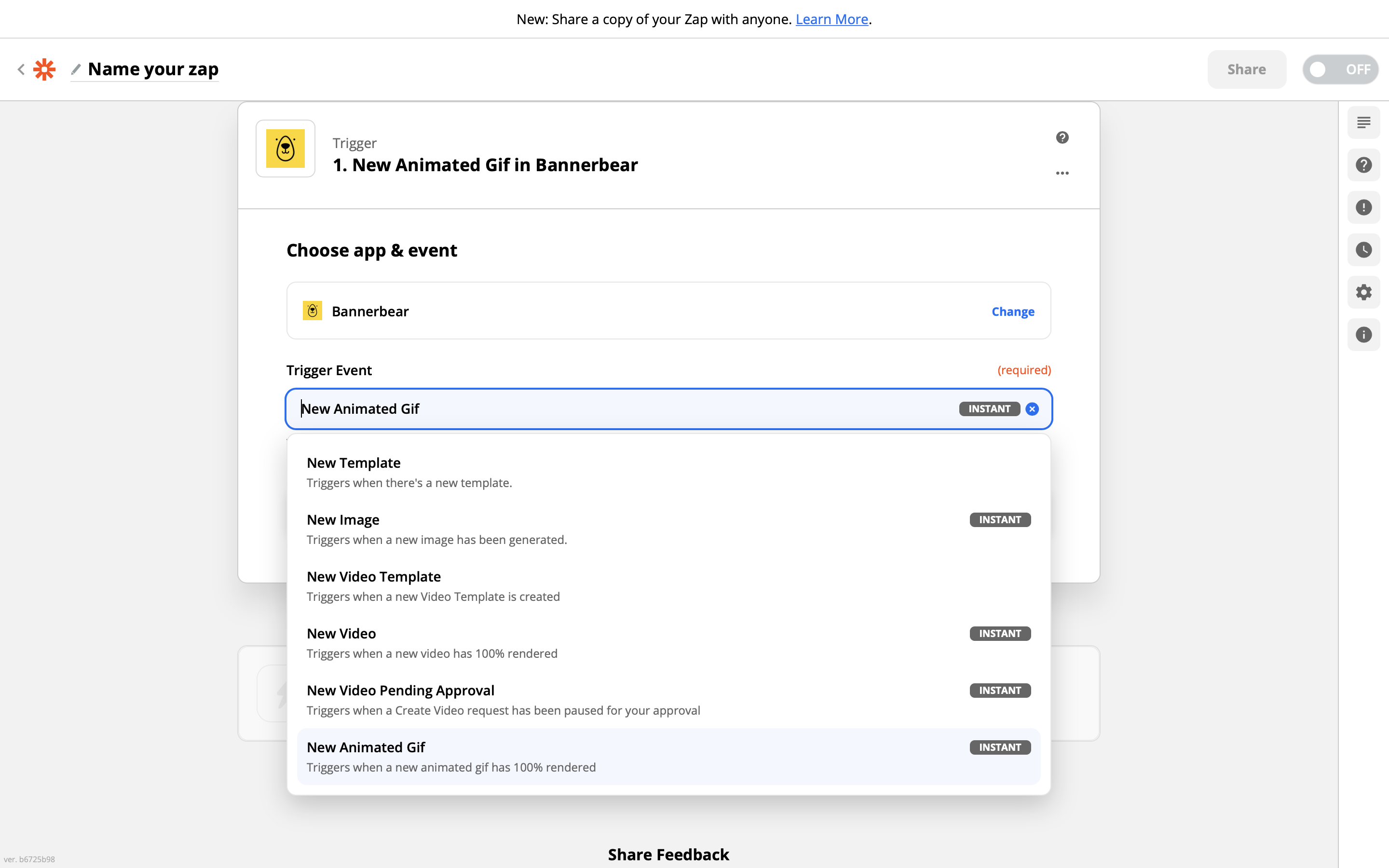Viewport: 1389px width, 868px height.
Task: Open the alert exclamation icon in sidebar
Action: tap(1363, 207)
